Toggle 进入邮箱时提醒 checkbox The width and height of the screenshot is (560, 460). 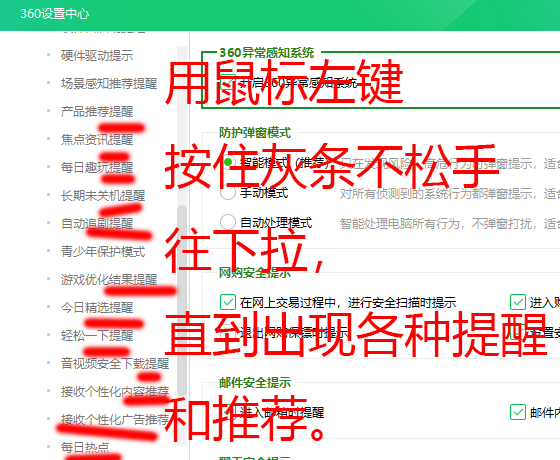228,412
